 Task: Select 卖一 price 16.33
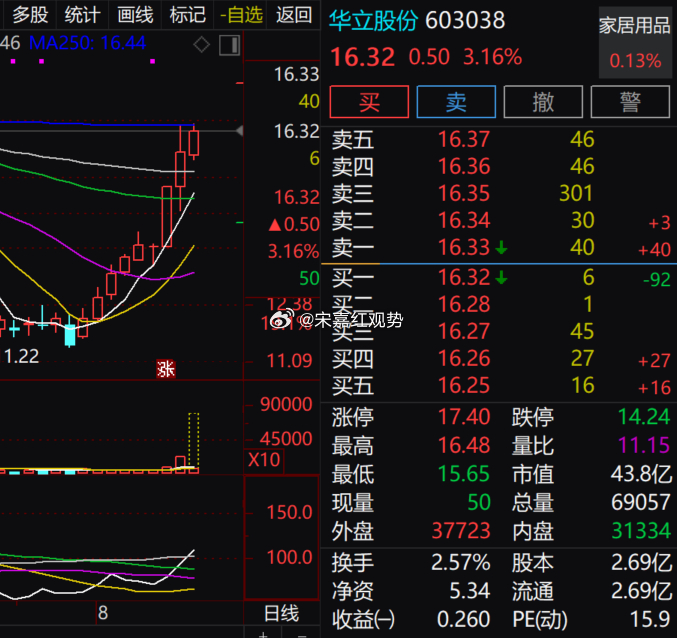[x=464, y=247]
